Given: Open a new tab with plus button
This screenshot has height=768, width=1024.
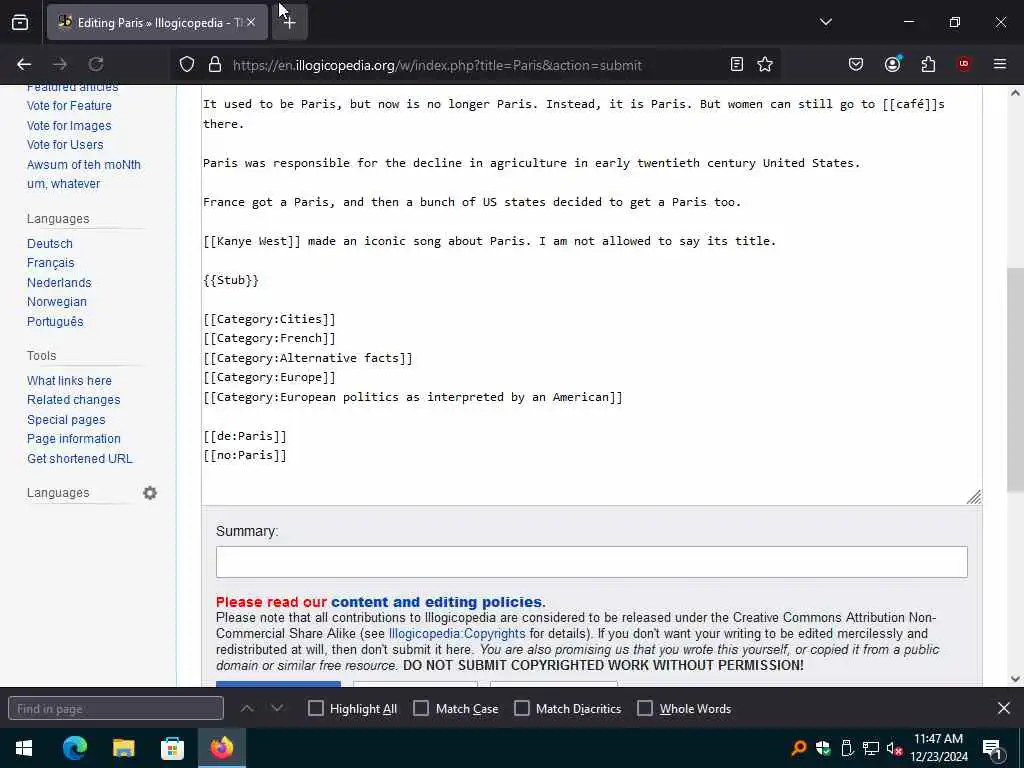Looking at the screenshot, I should 289,22.
